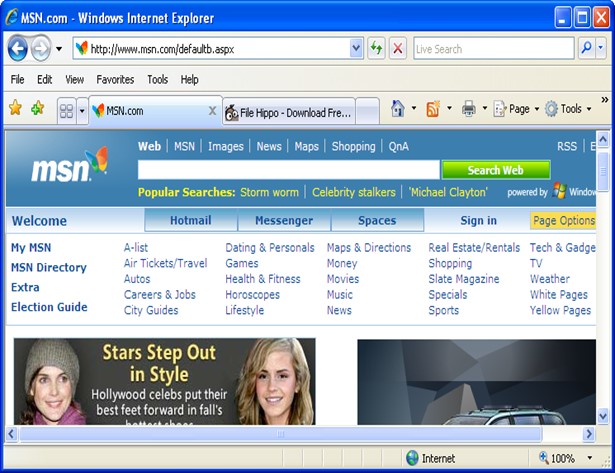The height and width of the screenshot is (473, 615).
Task: Click the Sign in link
Action: [x=479, y=220]
